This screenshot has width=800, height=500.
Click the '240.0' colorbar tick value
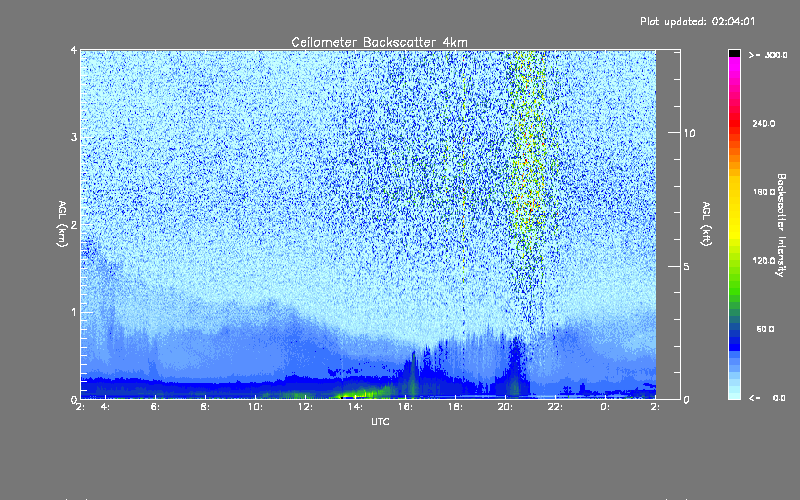[x=764, y=123]
